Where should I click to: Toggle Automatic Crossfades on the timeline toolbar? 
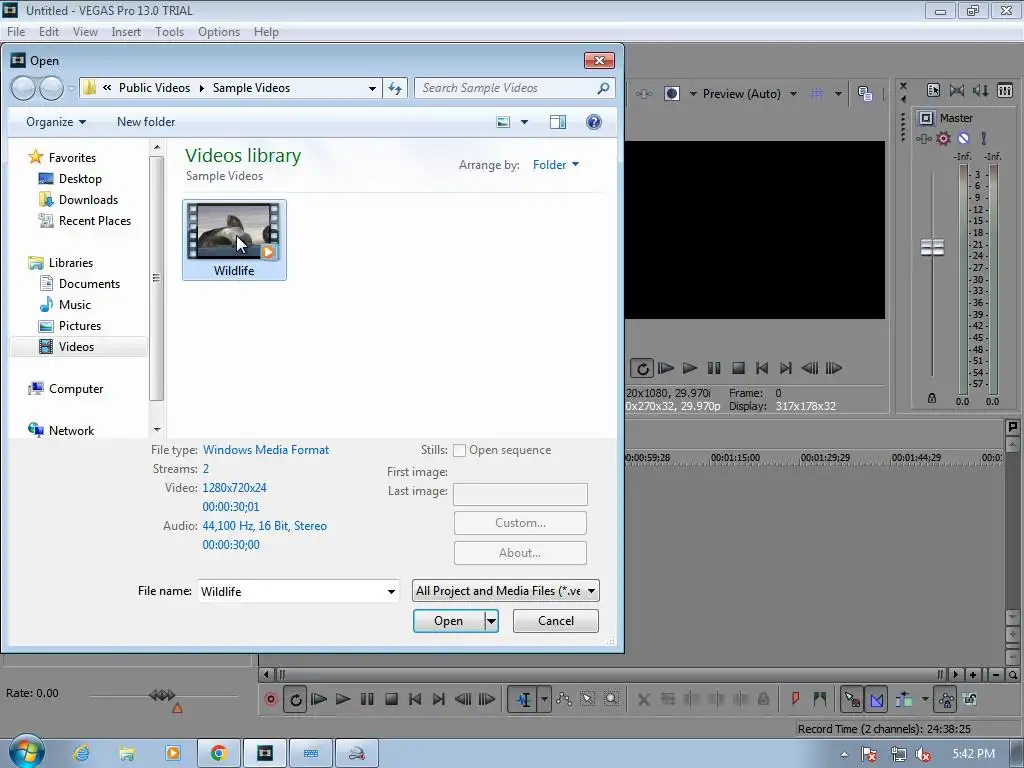[x=876, y=699]
